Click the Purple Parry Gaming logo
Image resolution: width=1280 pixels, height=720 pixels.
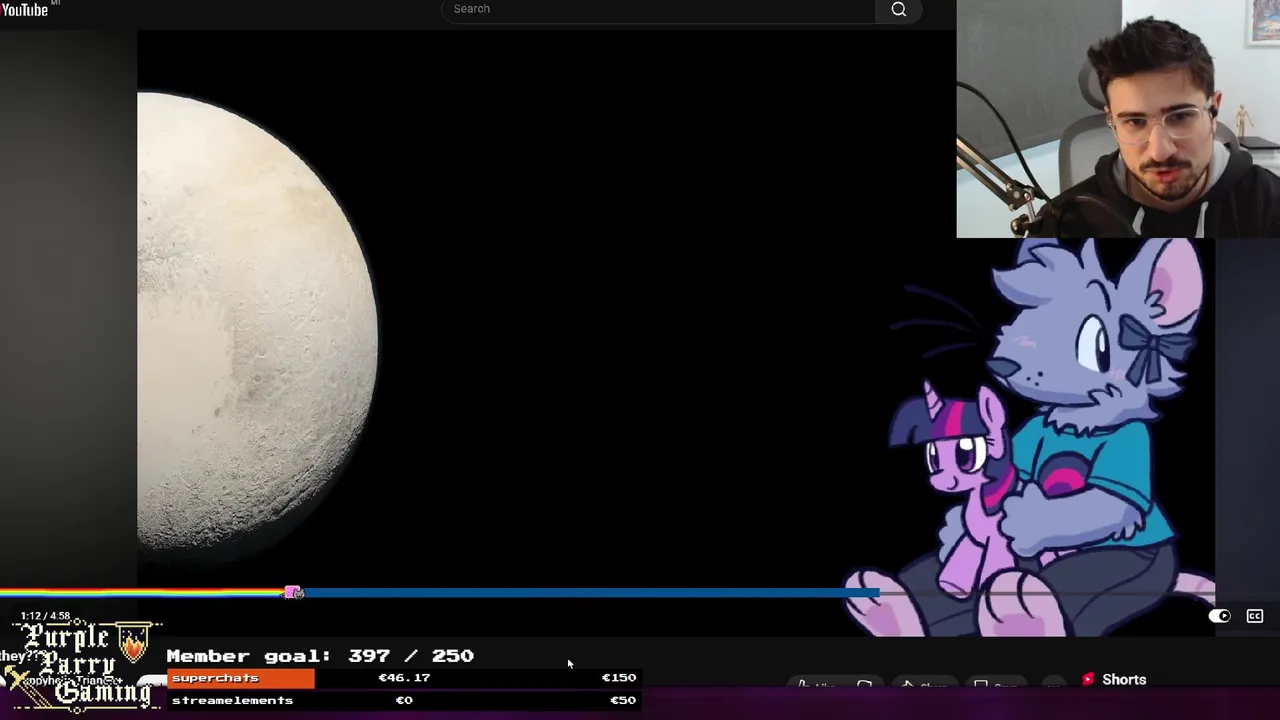coord(82,663)
